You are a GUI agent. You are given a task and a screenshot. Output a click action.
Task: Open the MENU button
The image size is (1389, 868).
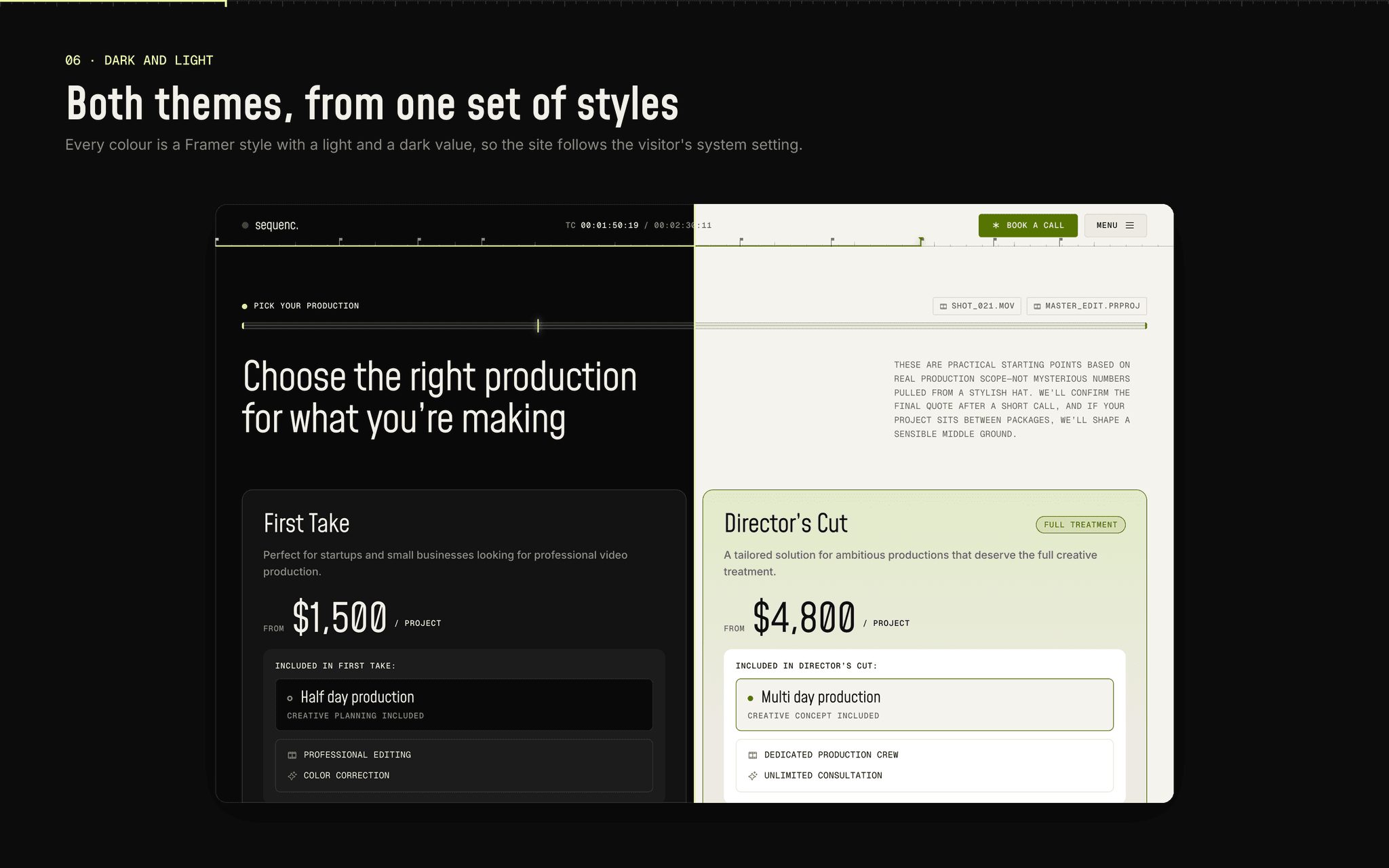(1116, 225)
